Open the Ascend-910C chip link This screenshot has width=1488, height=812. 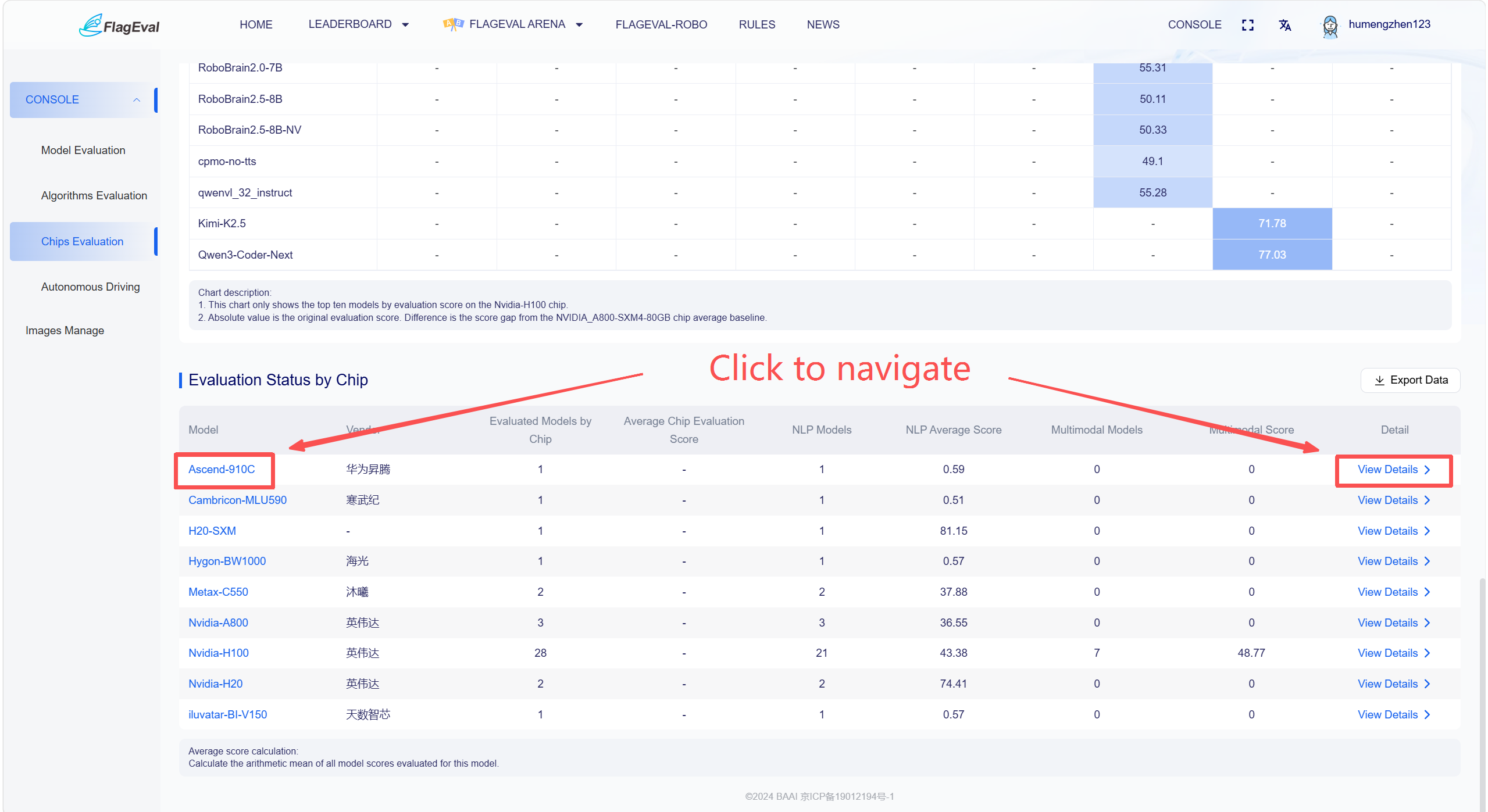point(222,469)
